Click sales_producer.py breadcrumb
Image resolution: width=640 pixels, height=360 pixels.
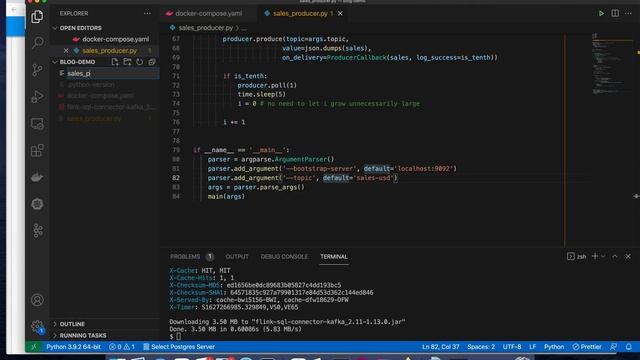pos(206,28)
